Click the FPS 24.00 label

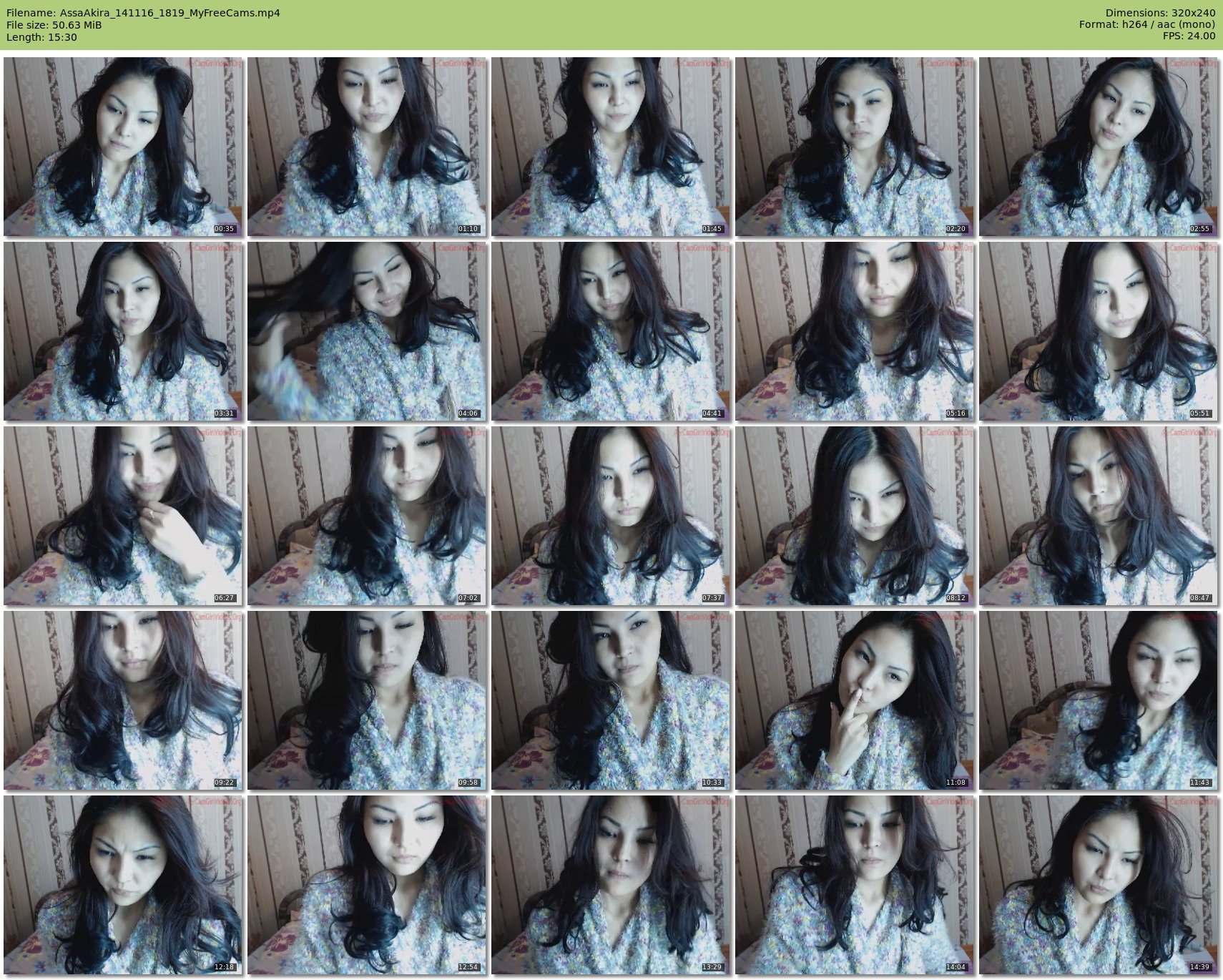tap(1189, 36)
